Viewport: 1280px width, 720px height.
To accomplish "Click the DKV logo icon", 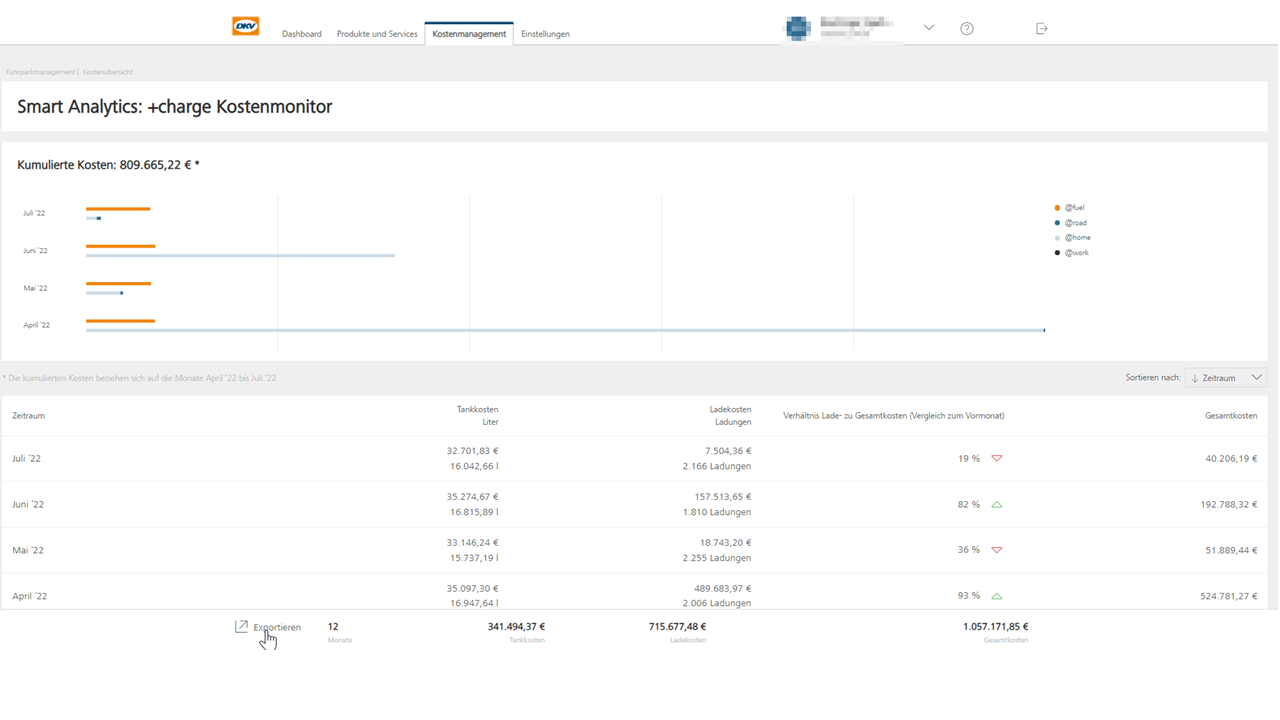I will click(245, 27).
